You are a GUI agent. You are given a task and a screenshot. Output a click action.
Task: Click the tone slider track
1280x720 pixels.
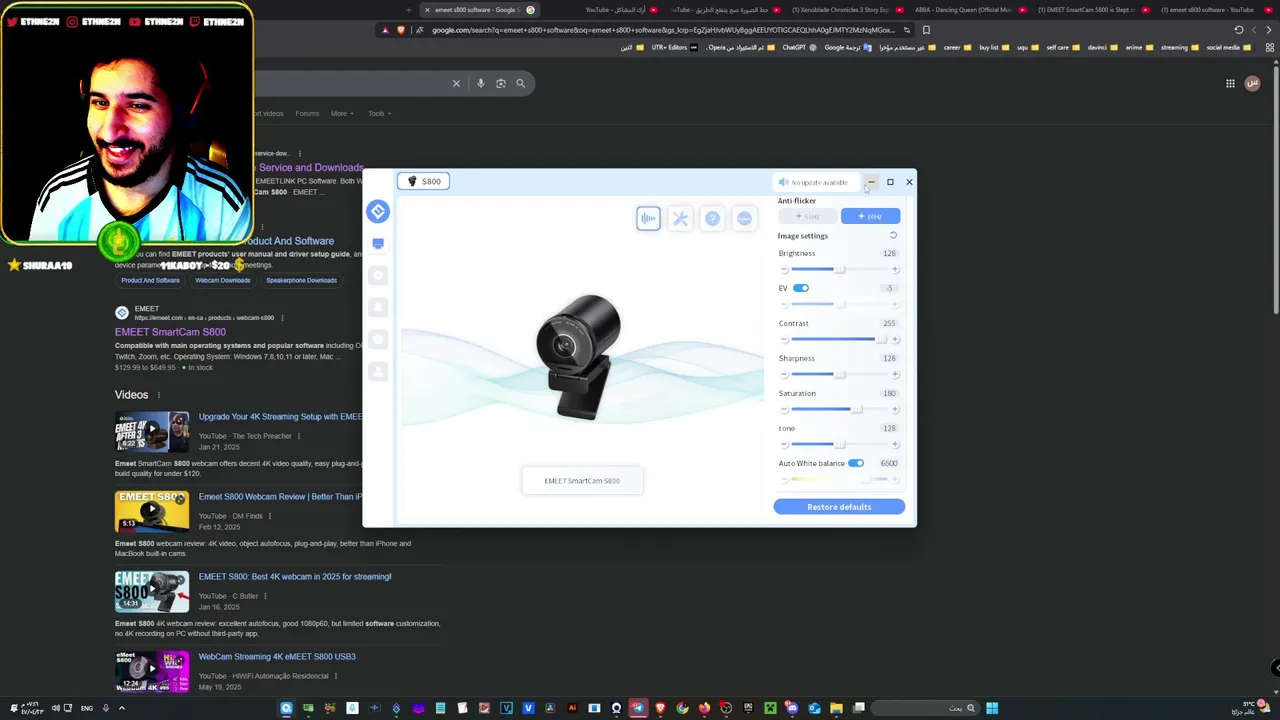point(839,445)
